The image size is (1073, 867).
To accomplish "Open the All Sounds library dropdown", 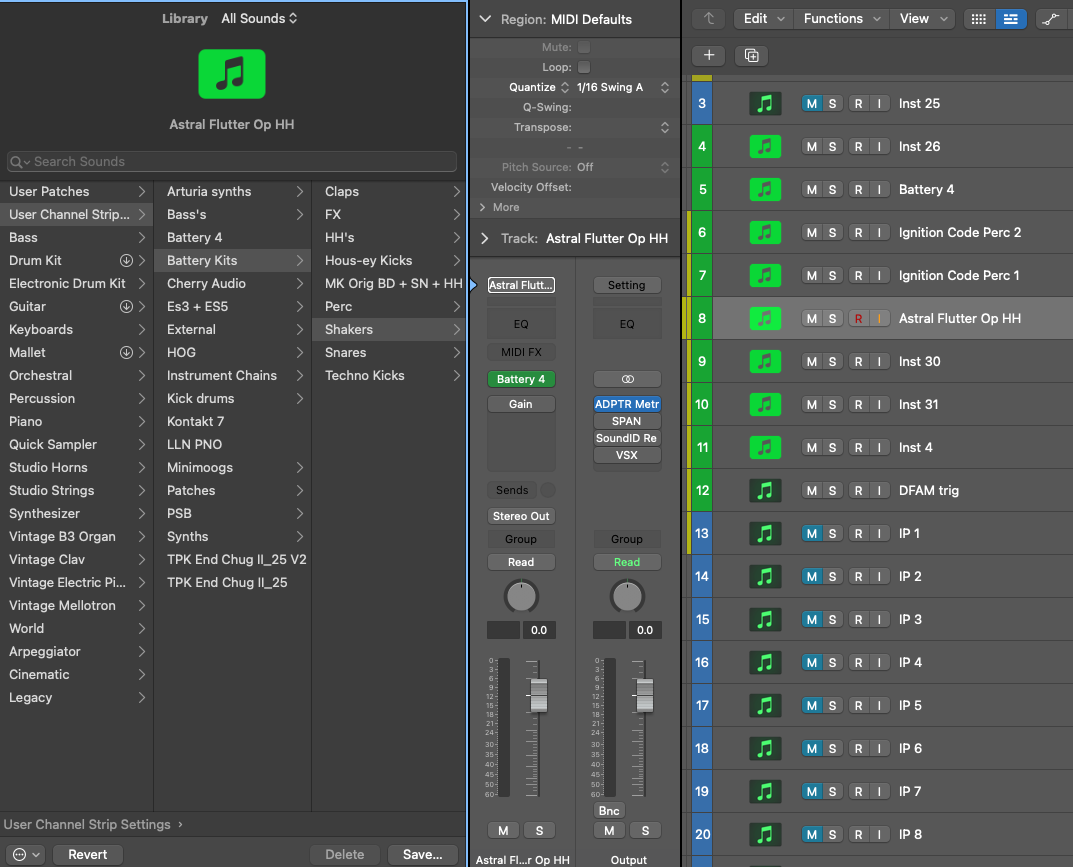I will coord(259,19).
